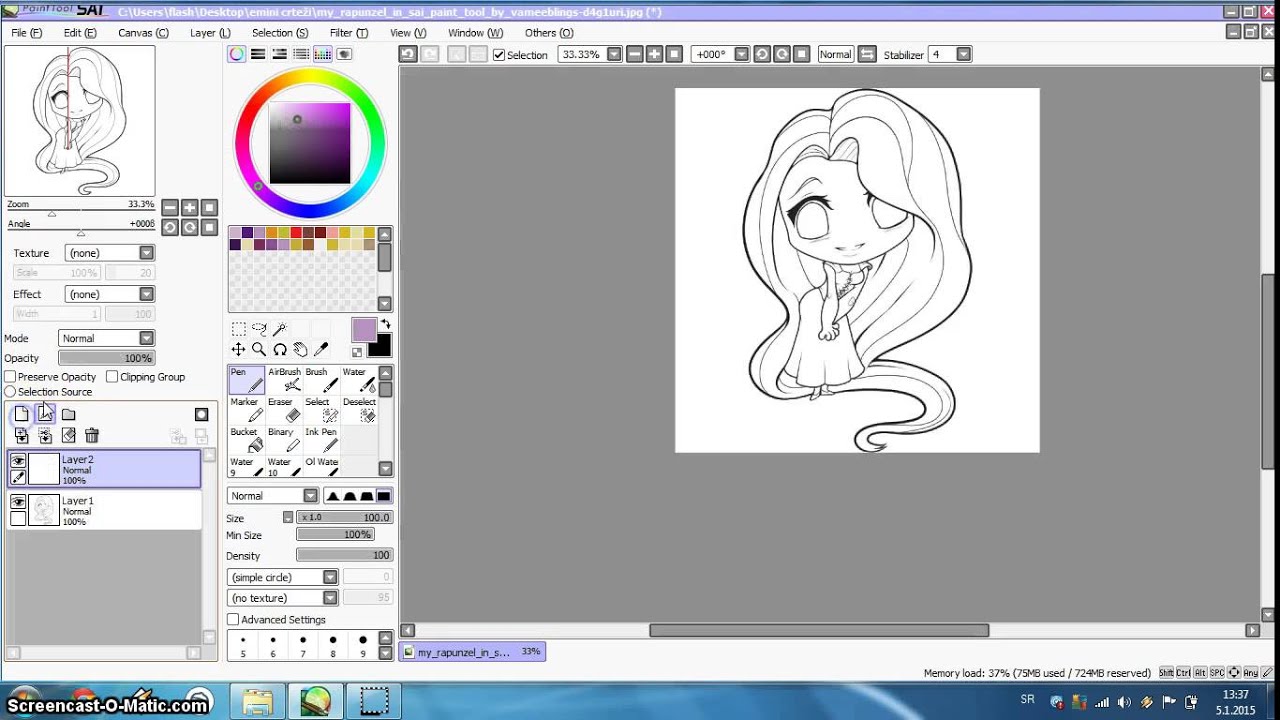Show the color wheel panel
This screenshot has width=1280, height=720.
[236, 54]
